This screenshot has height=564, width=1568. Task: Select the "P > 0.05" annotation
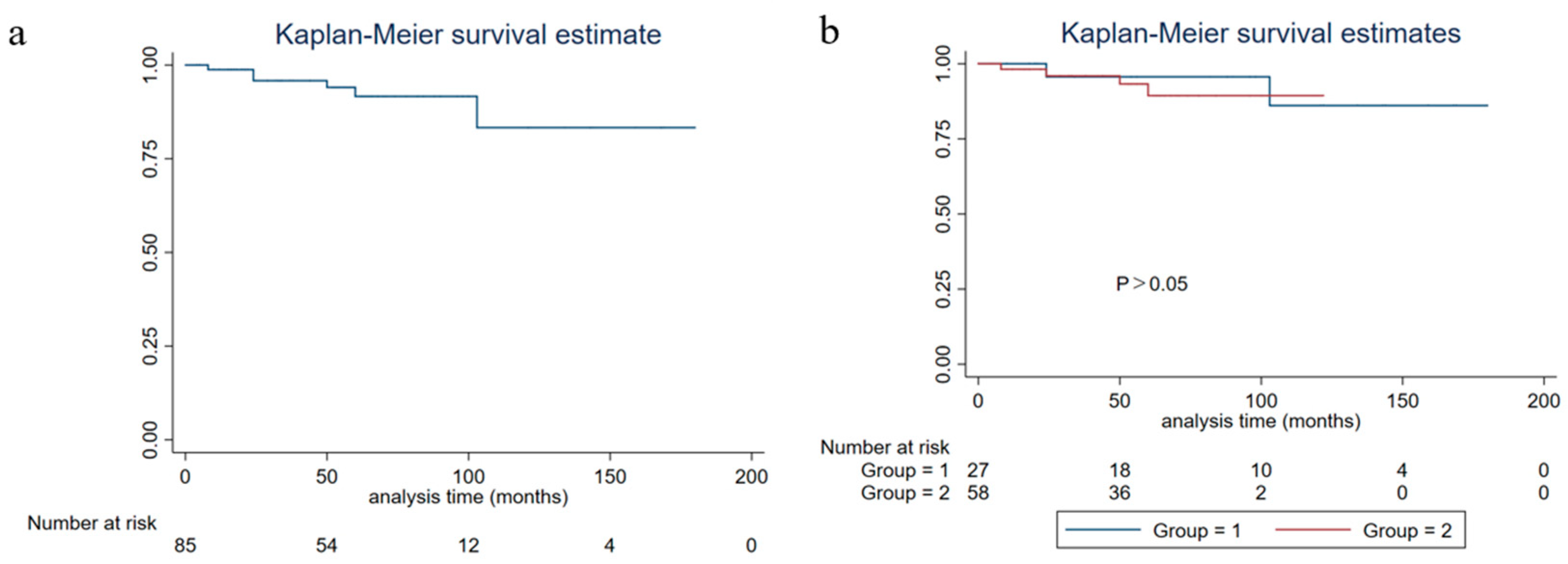[1151, 284]
